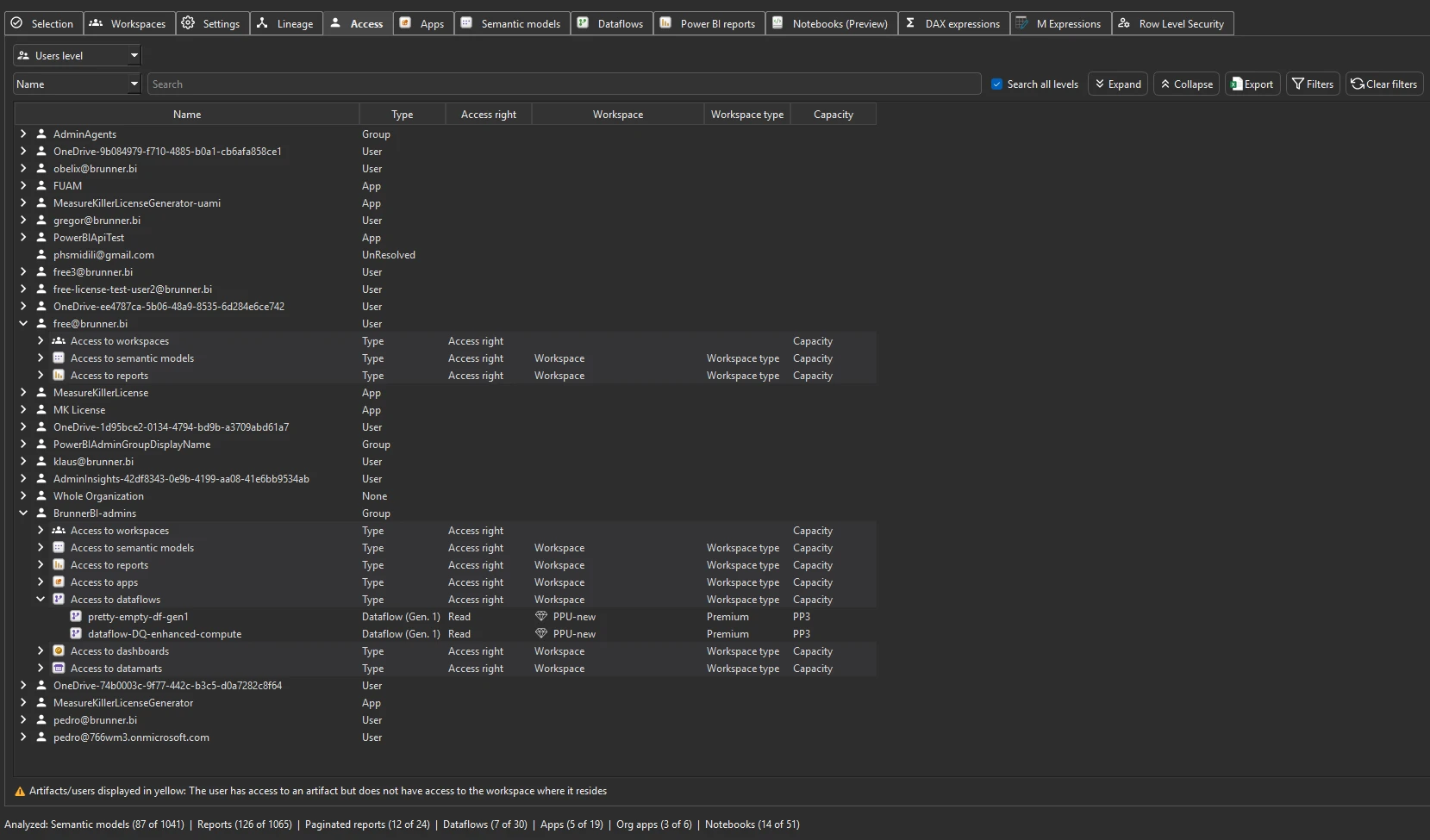Expand the Whole Organization row
This screenshot has height=840, width=1430.
tap(23, 495)
